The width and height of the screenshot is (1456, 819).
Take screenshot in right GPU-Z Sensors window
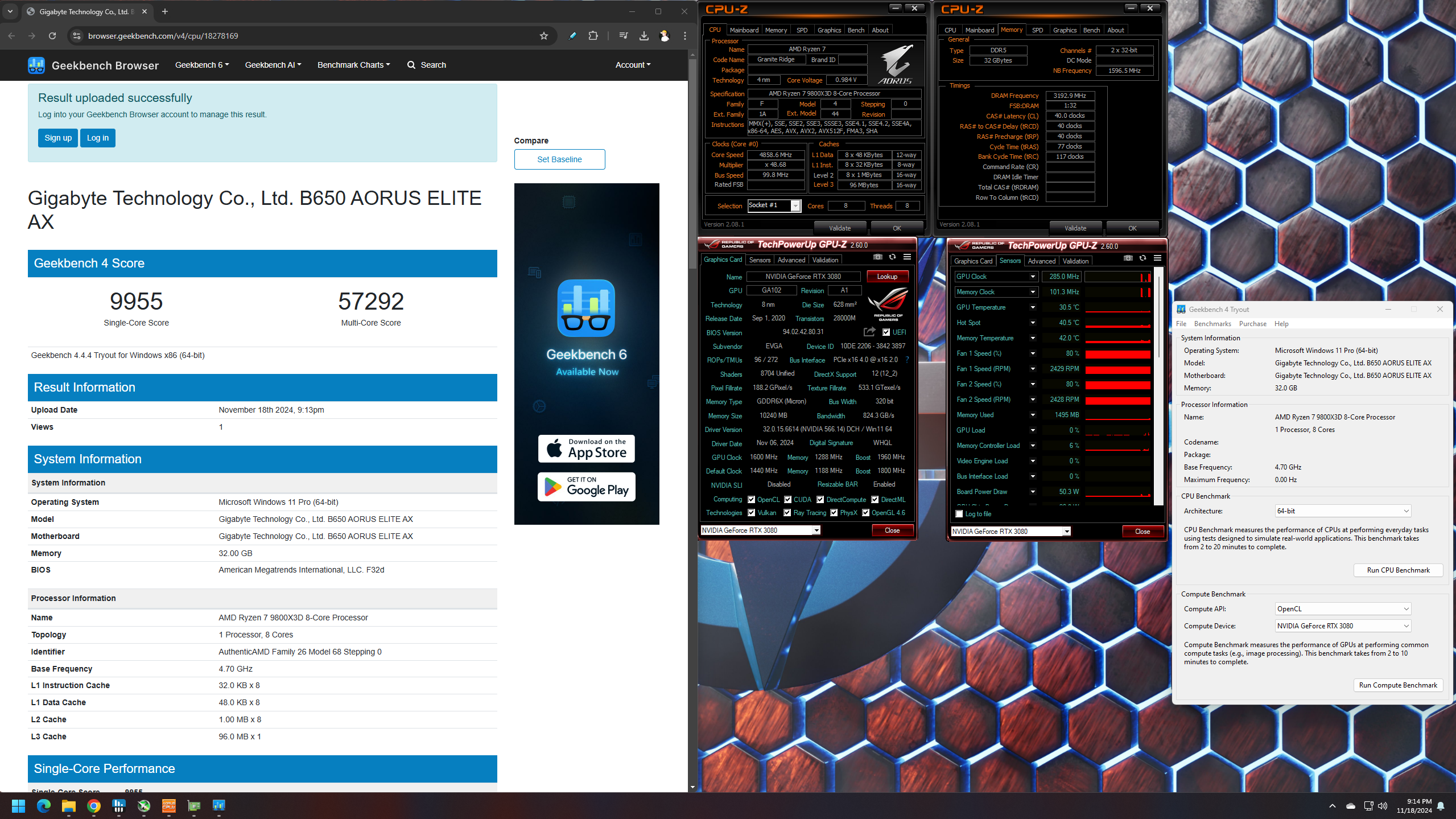point(1128,258)
